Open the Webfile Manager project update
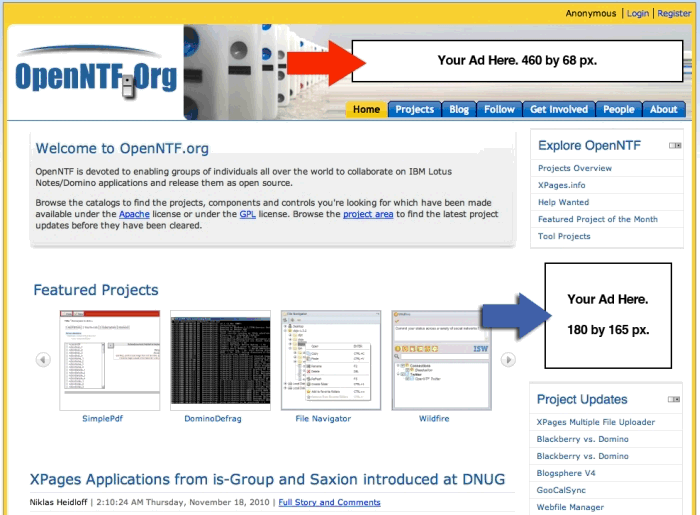The height and width of the screenshot is (515, 700). (570, 507)
